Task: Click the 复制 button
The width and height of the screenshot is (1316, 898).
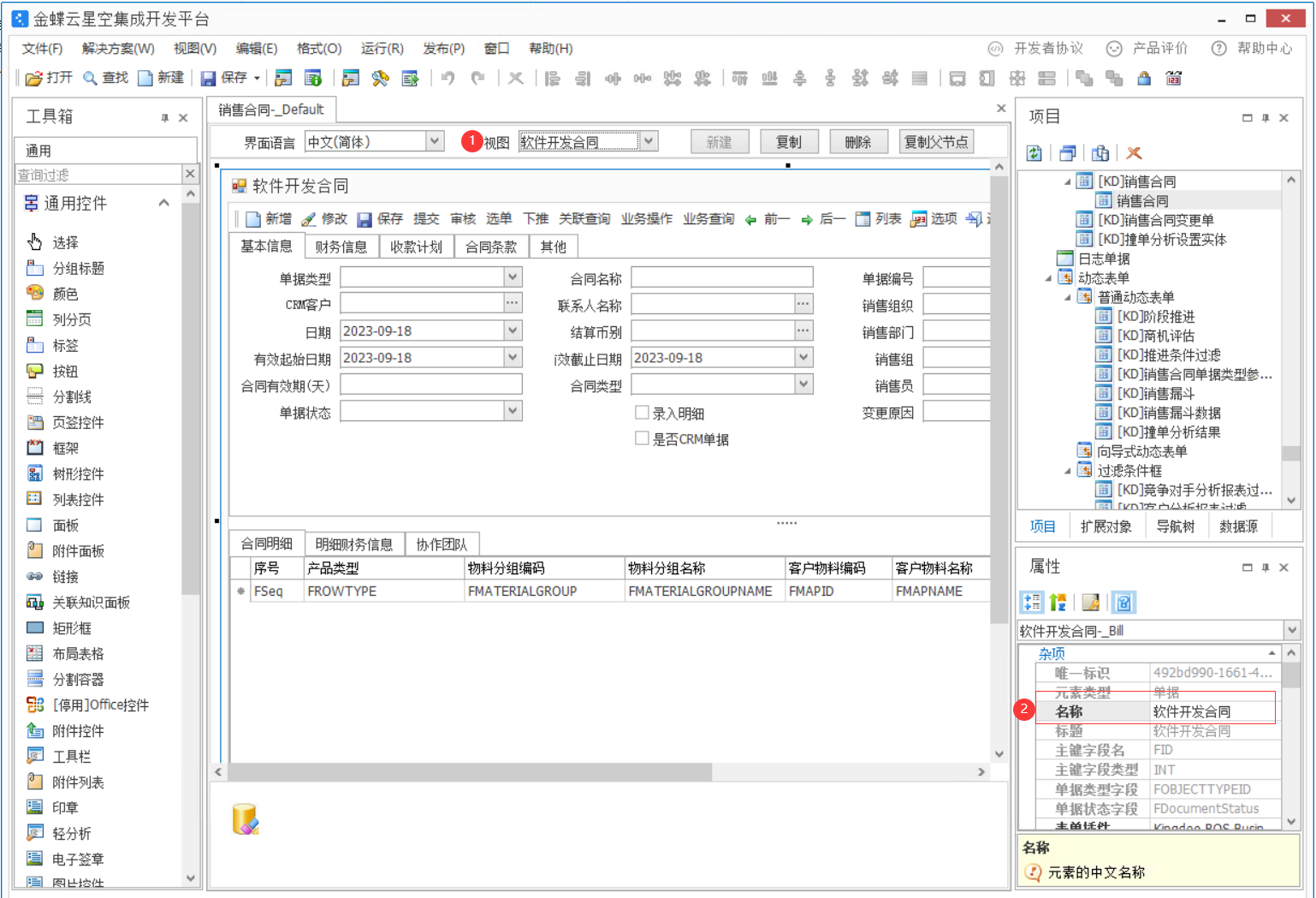Action: pos(789,142)
